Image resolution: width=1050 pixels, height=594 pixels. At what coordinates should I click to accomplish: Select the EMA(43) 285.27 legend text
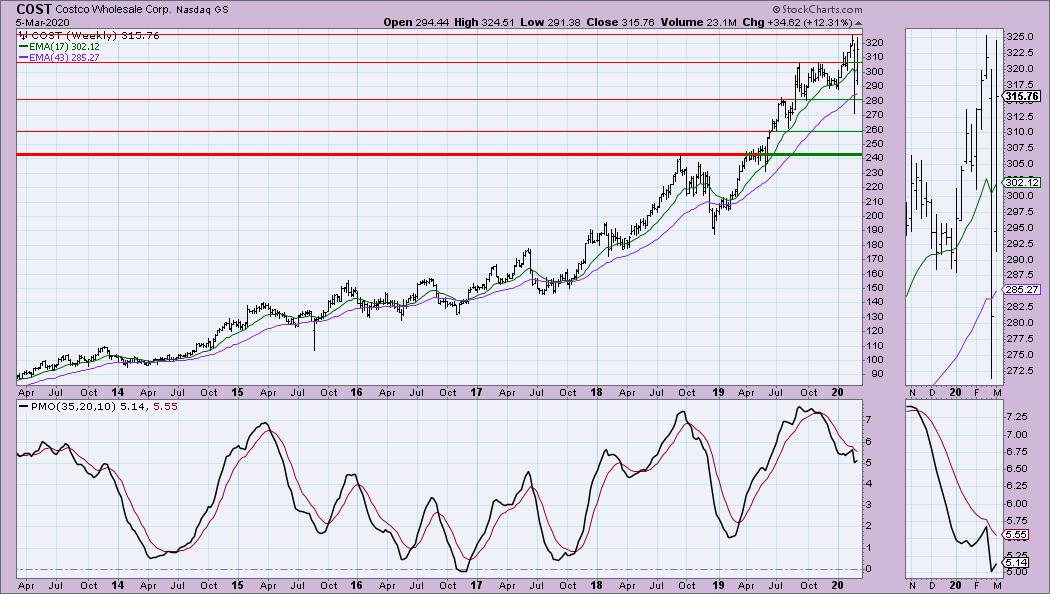64,58
